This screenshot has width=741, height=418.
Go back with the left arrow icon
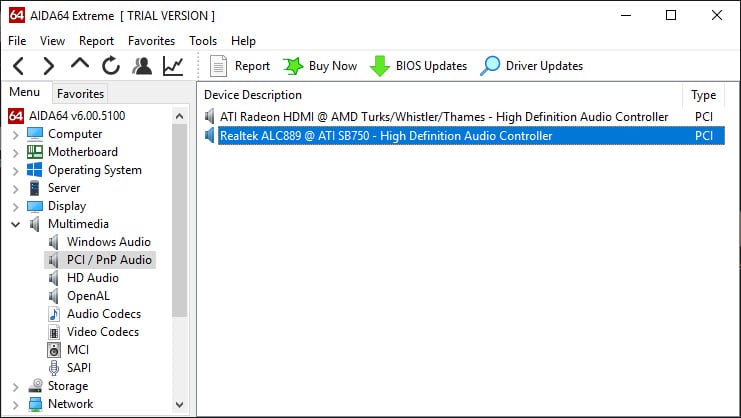[x=18, y=66]
